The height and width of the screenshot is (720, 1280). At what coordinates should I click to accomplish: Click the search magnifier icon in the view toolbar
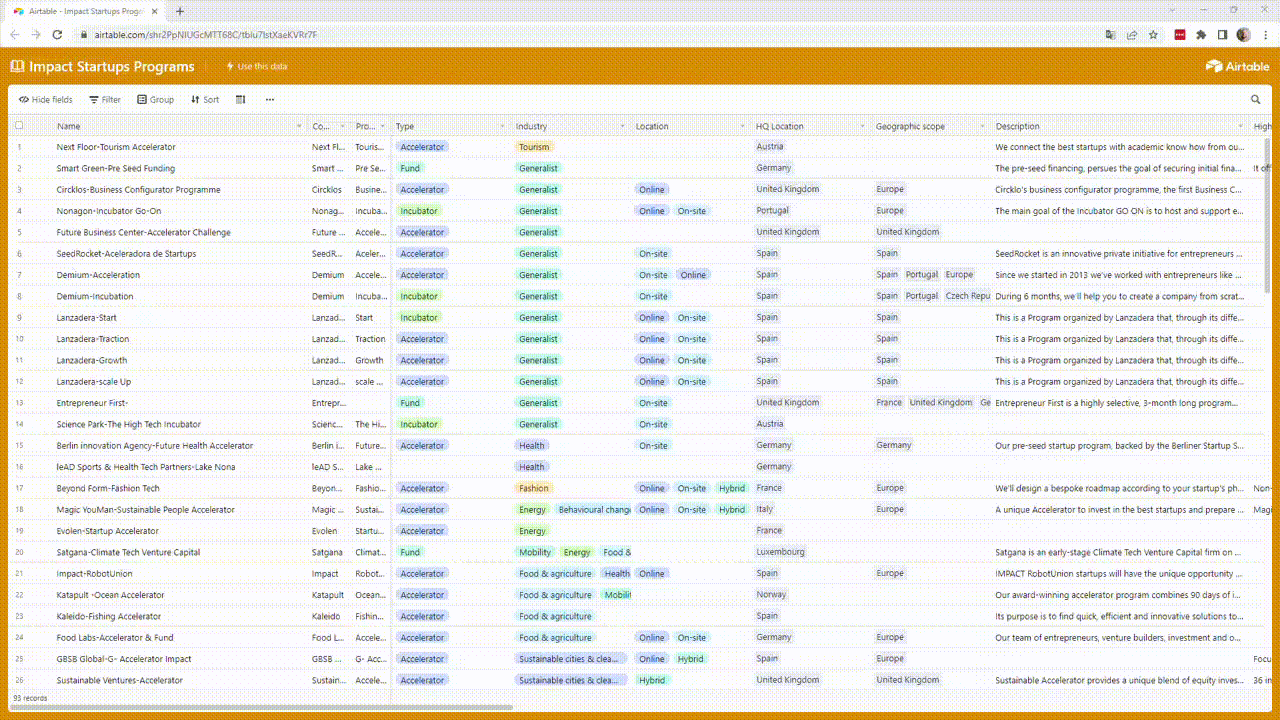click(x=1256, y=100)
